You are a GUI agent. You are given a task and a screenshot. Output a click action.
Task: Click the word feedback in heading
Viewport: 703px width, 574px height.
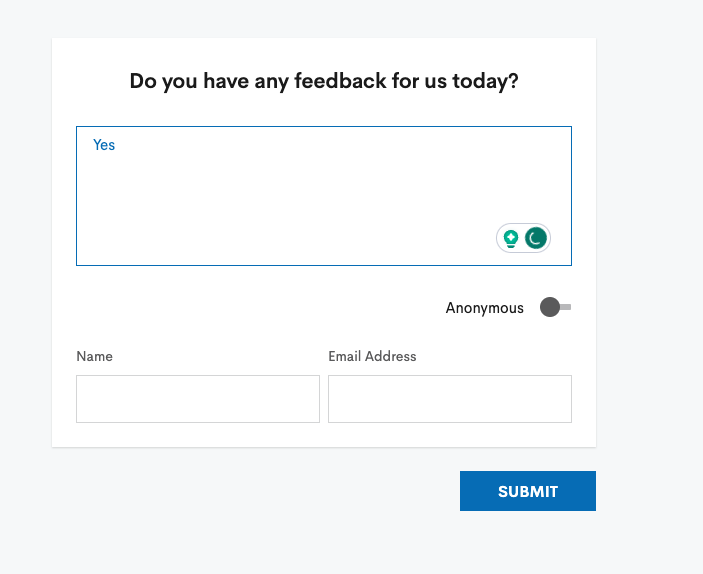coord(340,81)
